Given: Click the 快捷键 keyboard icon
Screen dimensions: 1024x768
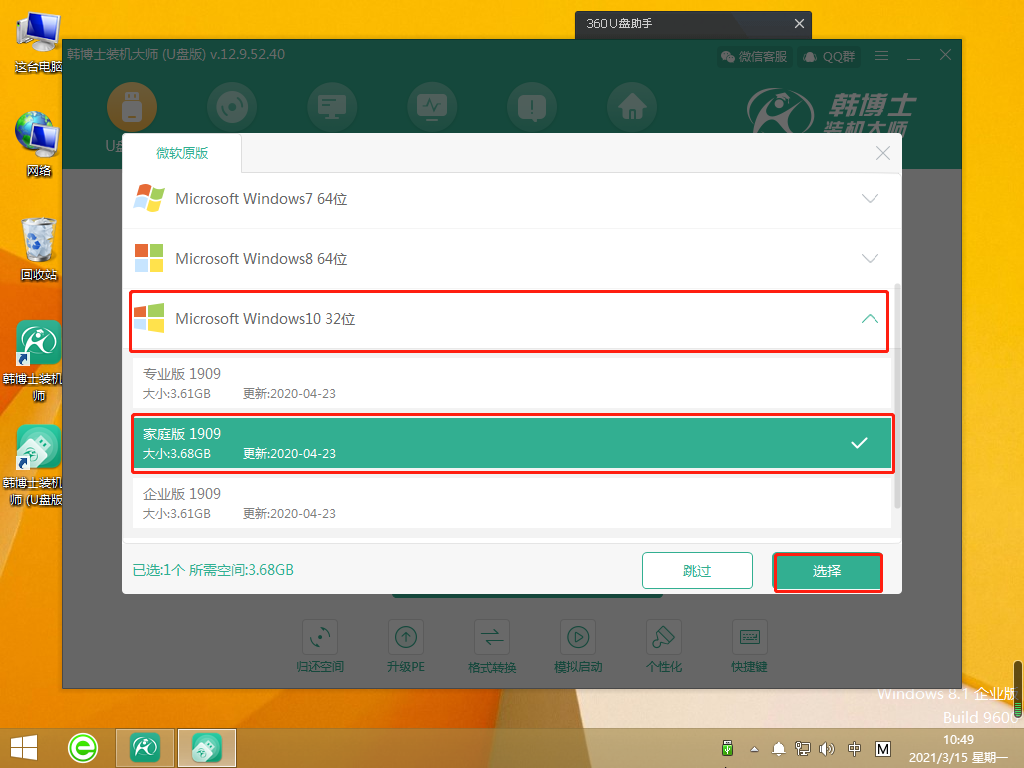Looking at the screenshot, I should click(749, 637).
